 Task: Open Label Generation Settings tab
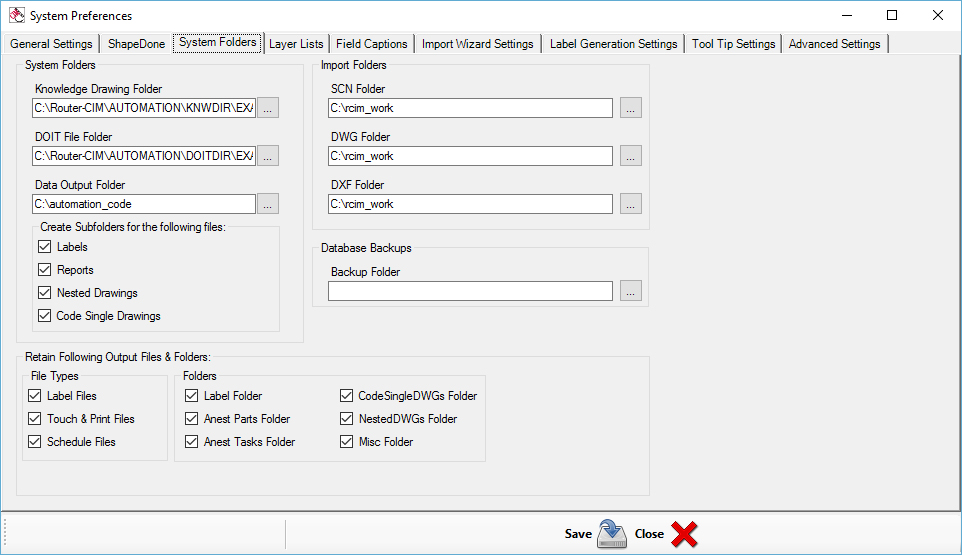tap(614, 44)
